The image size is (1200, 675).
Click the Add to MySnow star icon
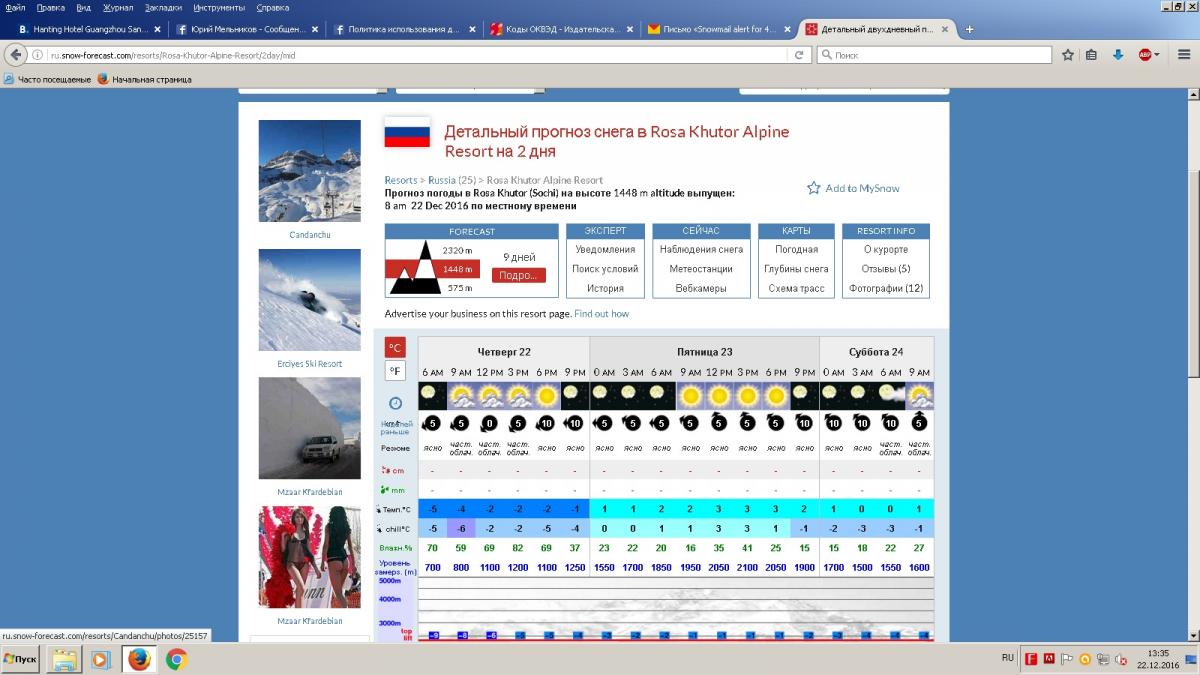click(813, 188)
